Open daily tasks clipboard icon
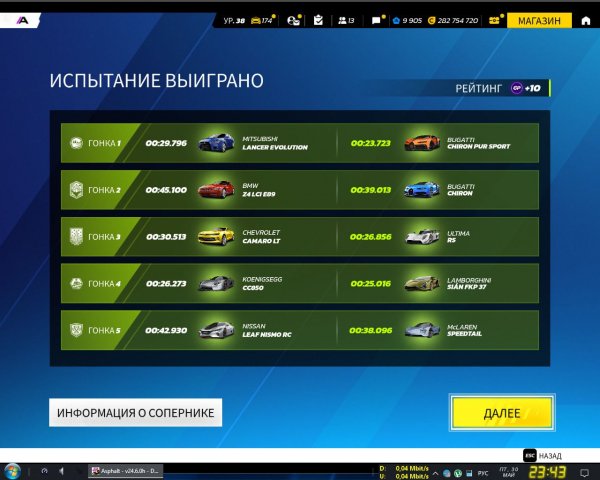The width and height of the screenshot is (600, 480). pyautogui.click(x=318, y=20)
